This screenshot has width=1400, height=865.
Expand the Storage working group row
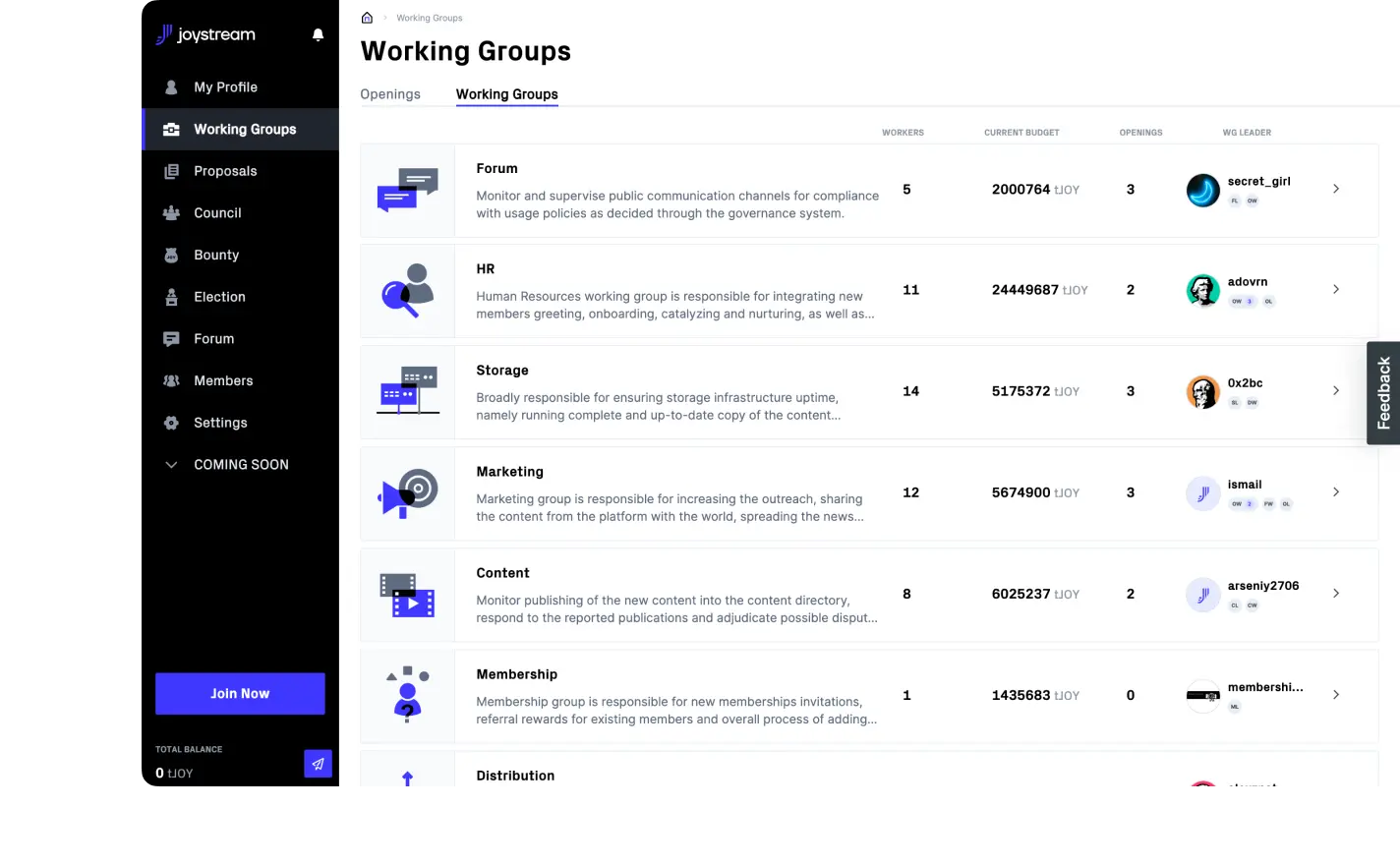click(1335, 390)
